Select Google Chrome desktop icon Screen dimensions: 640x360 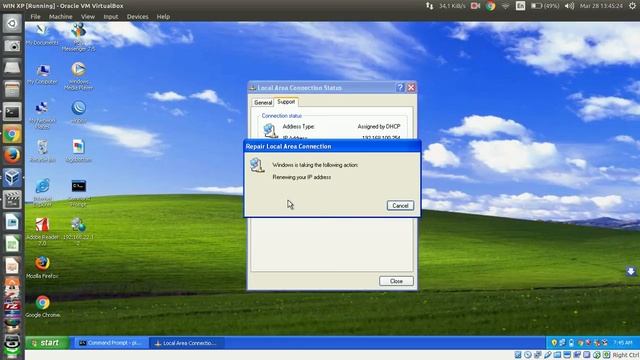coord(42,307)
